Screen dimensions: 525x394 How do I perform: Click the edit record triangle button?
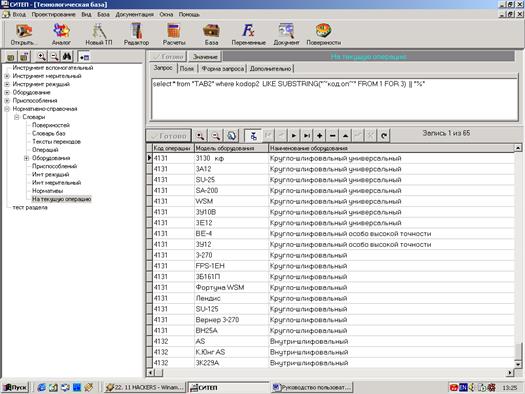(345, 136)
